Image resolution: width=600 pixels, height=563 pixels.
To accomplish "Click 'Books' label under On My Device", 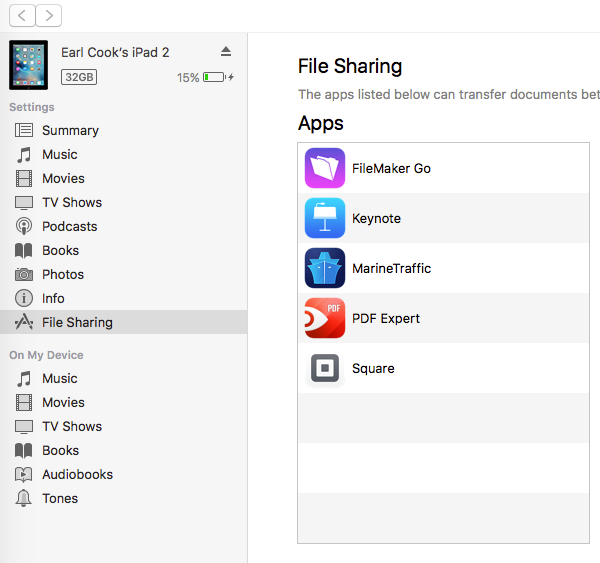I will click(x=60, y=450).
